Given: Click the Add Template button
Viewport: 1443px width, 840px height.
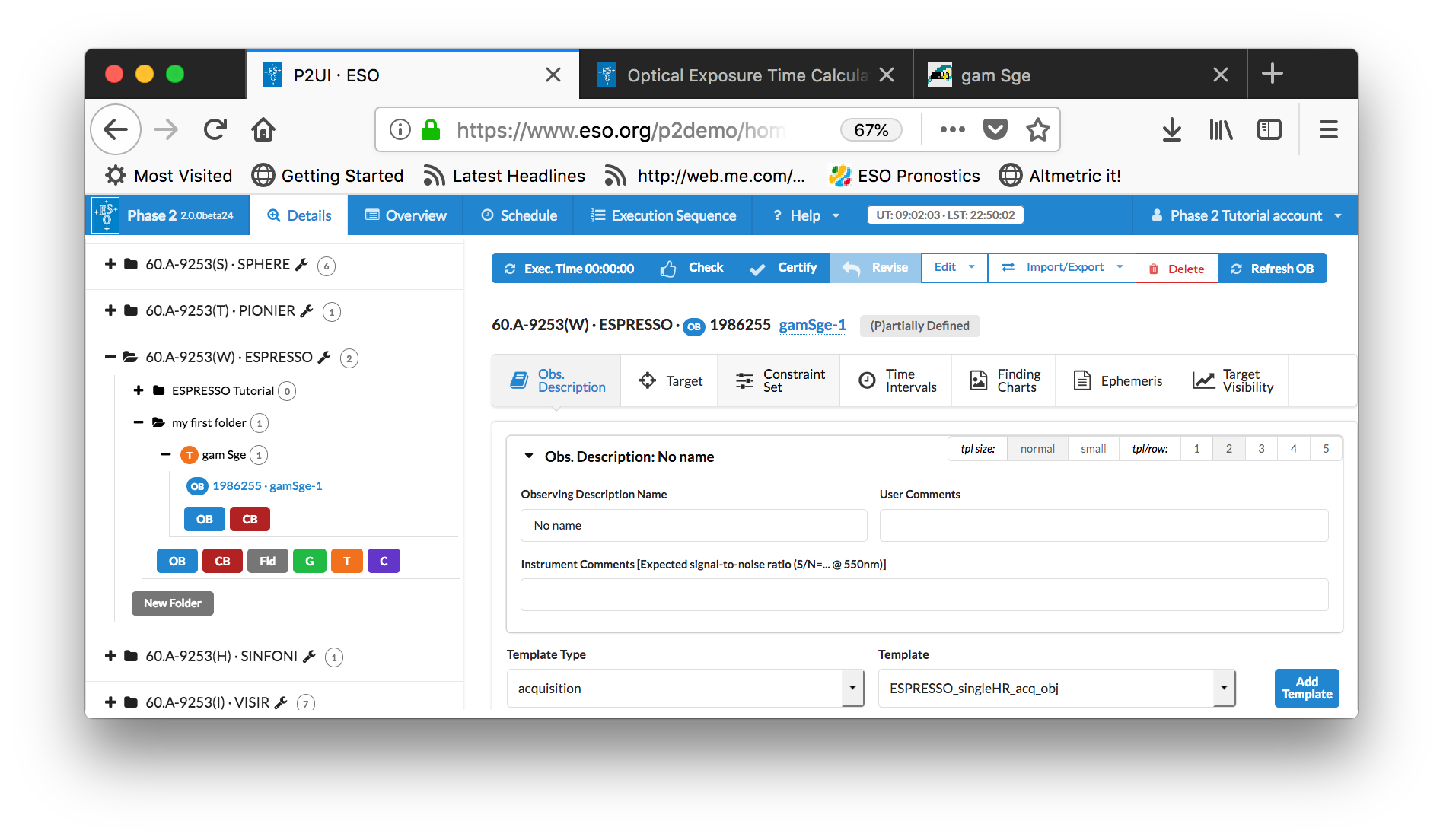Looking at the screenshot, I should tap(1306, 689).
